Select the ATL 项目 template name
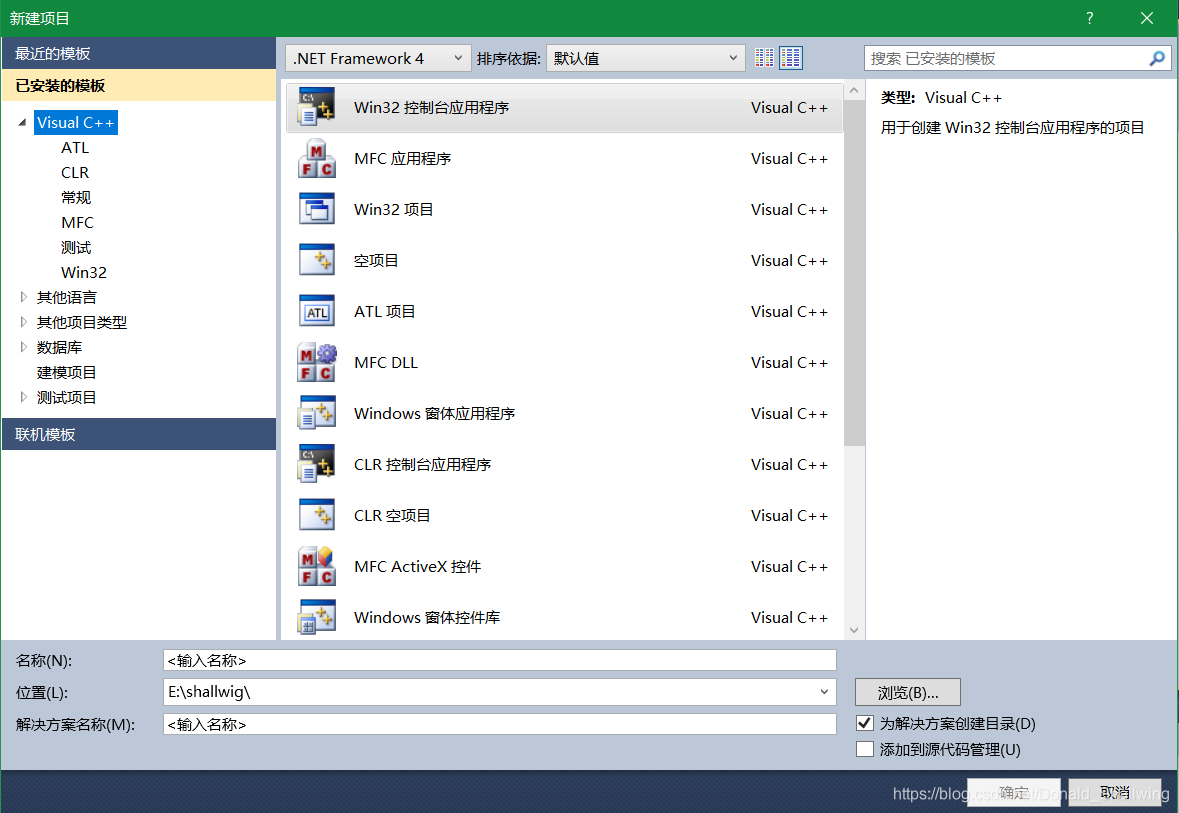The image size is (1179, 813). 384,311
